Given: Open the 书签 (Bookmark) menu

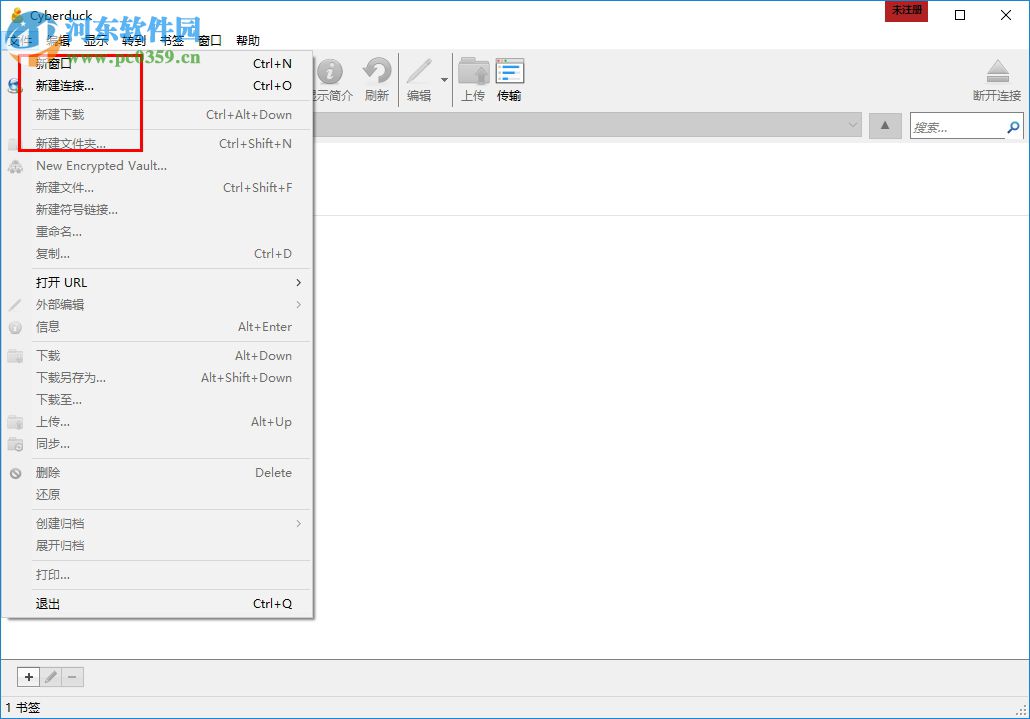Looking at the screenshot, I should click(x=172, y=41).
